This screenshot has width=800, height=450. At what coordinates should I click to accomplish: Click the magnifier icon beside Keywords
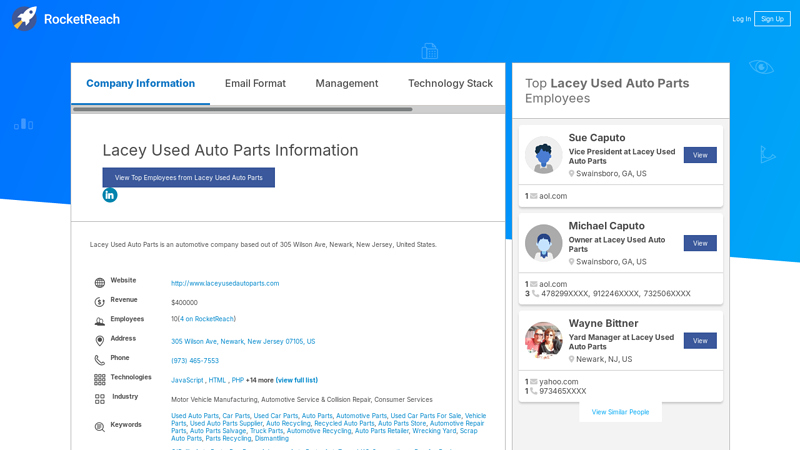(x=99, y=427)
